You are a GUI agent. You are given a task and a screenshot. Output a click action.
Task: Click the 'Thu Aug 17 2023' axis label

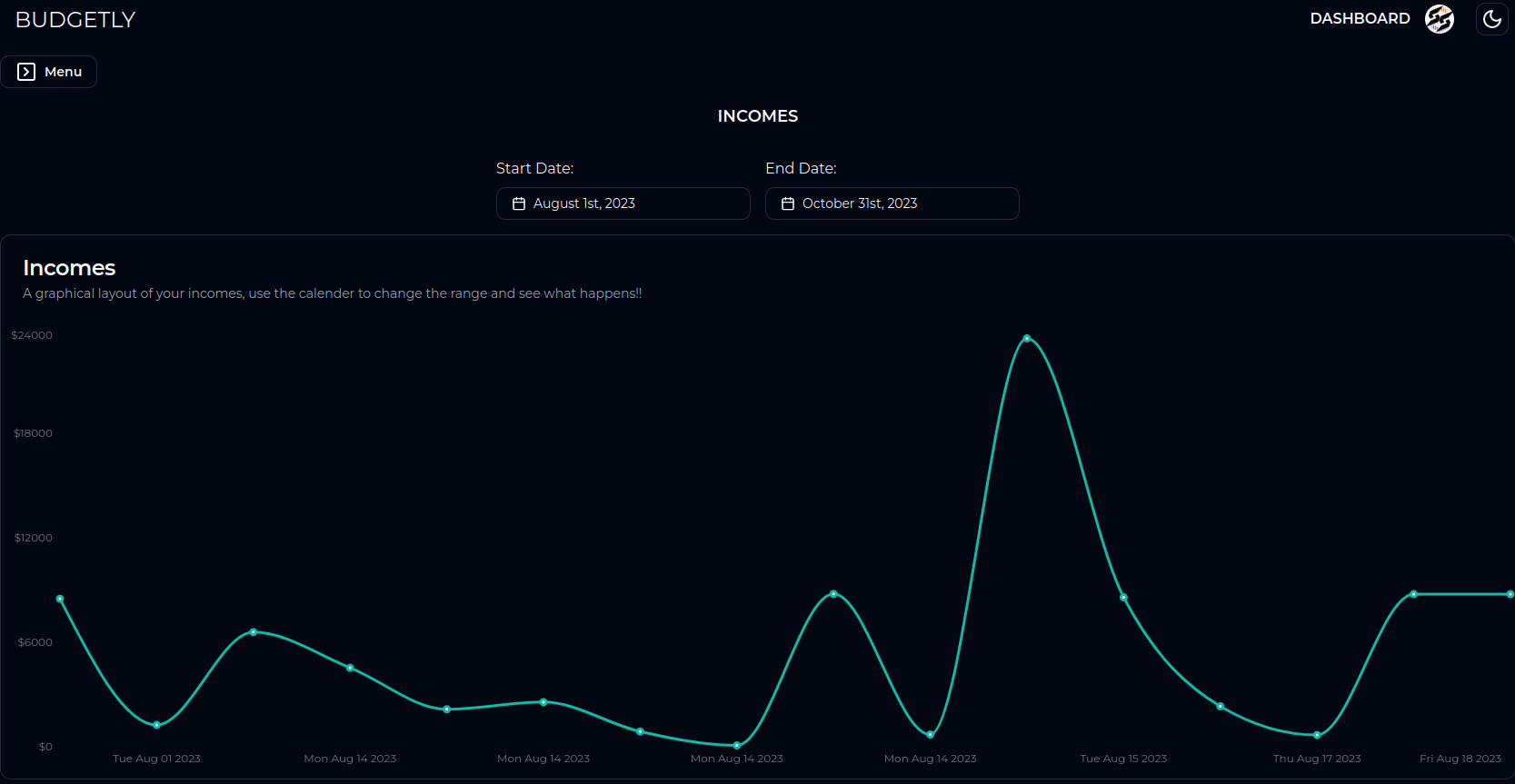(1317, 759)
